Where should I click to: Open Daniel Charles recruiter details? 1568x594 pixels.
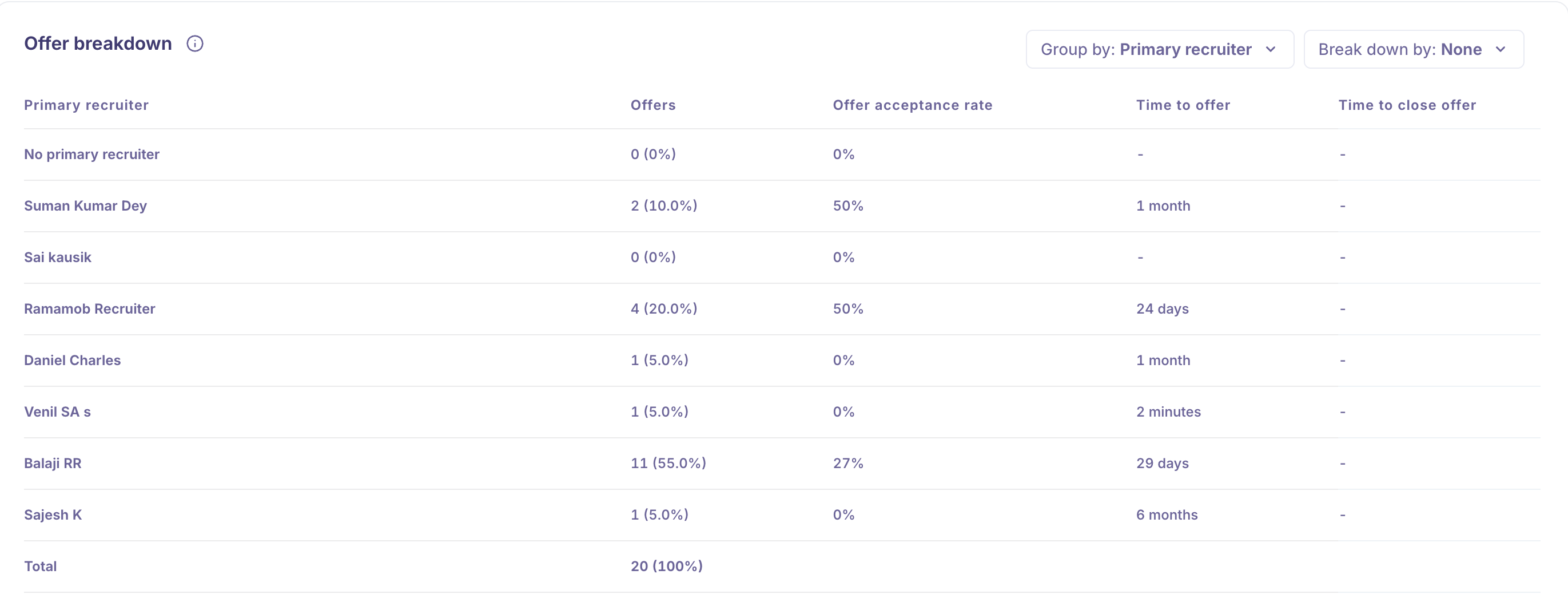point(72,361)
